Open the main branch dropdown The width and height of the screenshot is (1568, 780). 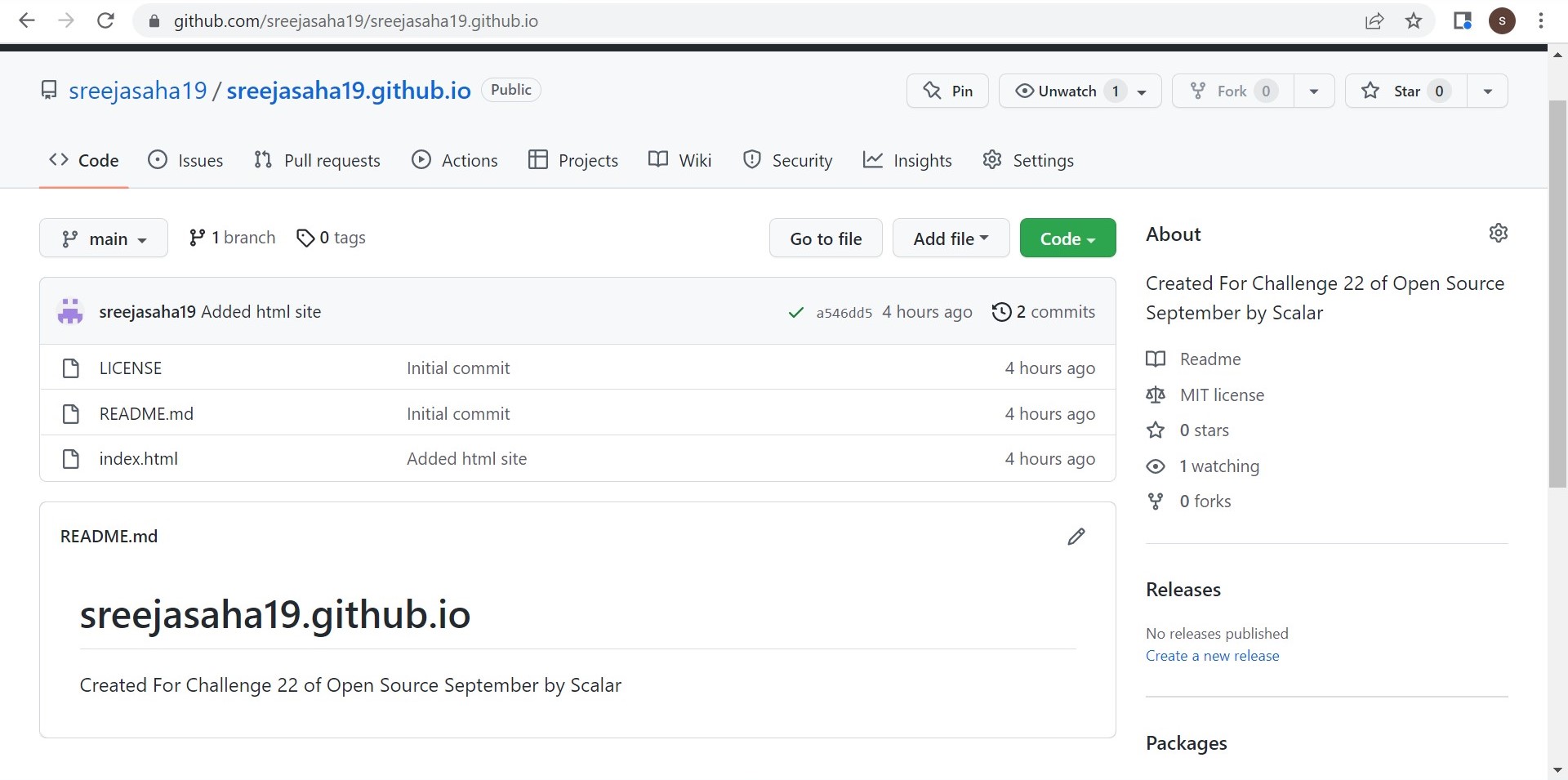pyautogui.click(x=104, y=238)
